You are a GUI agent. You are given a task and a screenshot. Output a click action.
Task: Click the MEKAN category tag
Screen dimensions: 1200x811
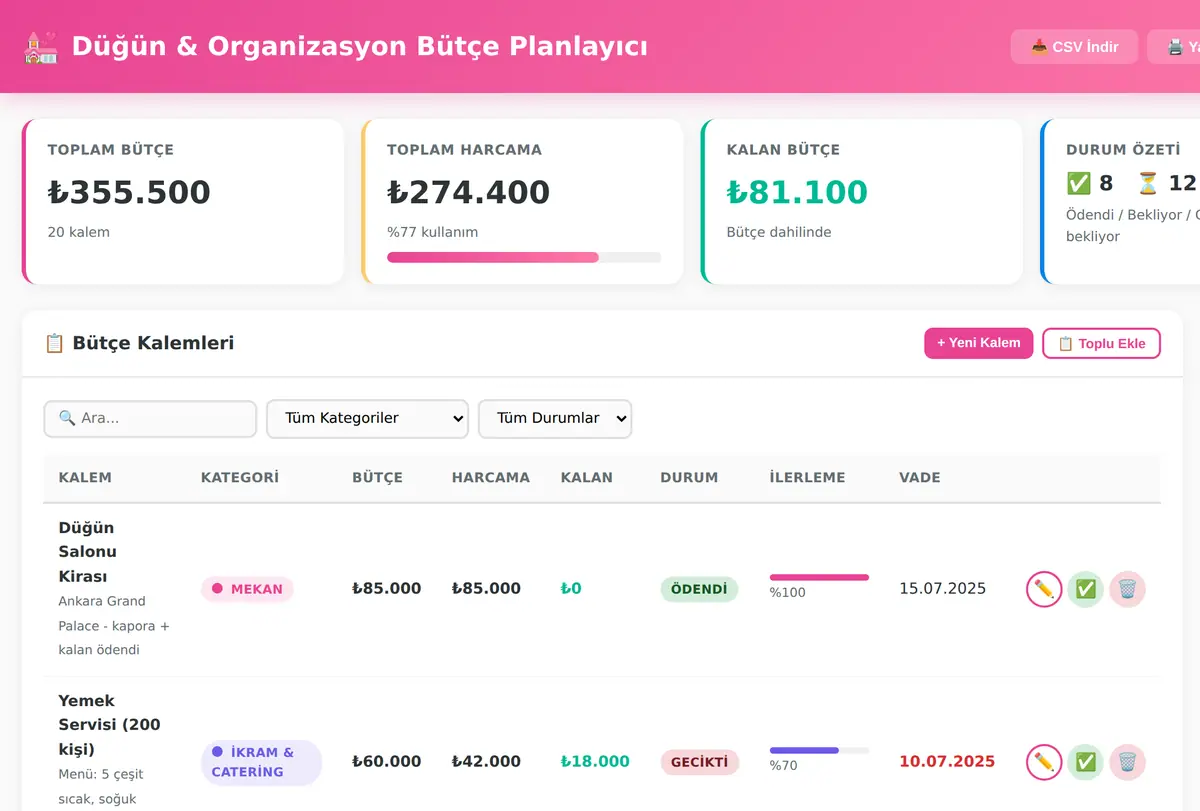tap(247, 589)
